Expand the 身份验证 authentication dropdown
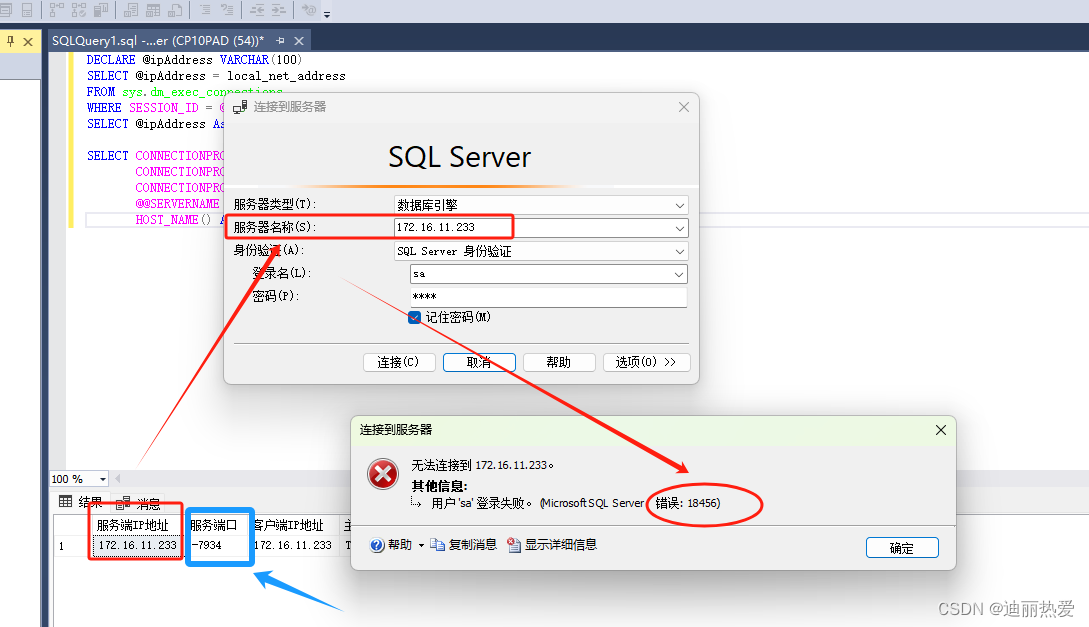The height and width of the screenshot is (627, 1089). [679, 251]
